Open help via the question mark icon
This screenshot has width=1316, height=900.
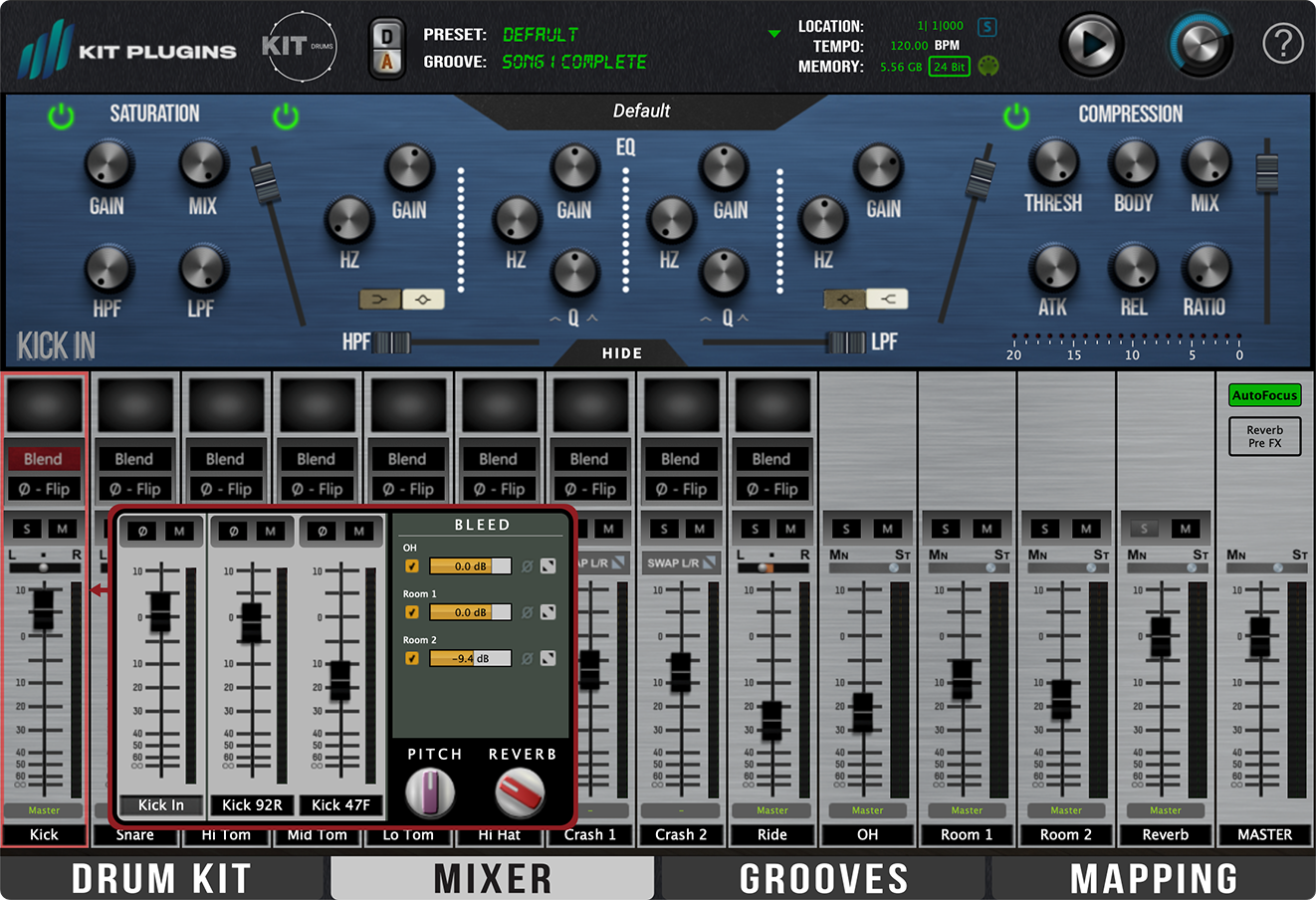(1283, 43)
